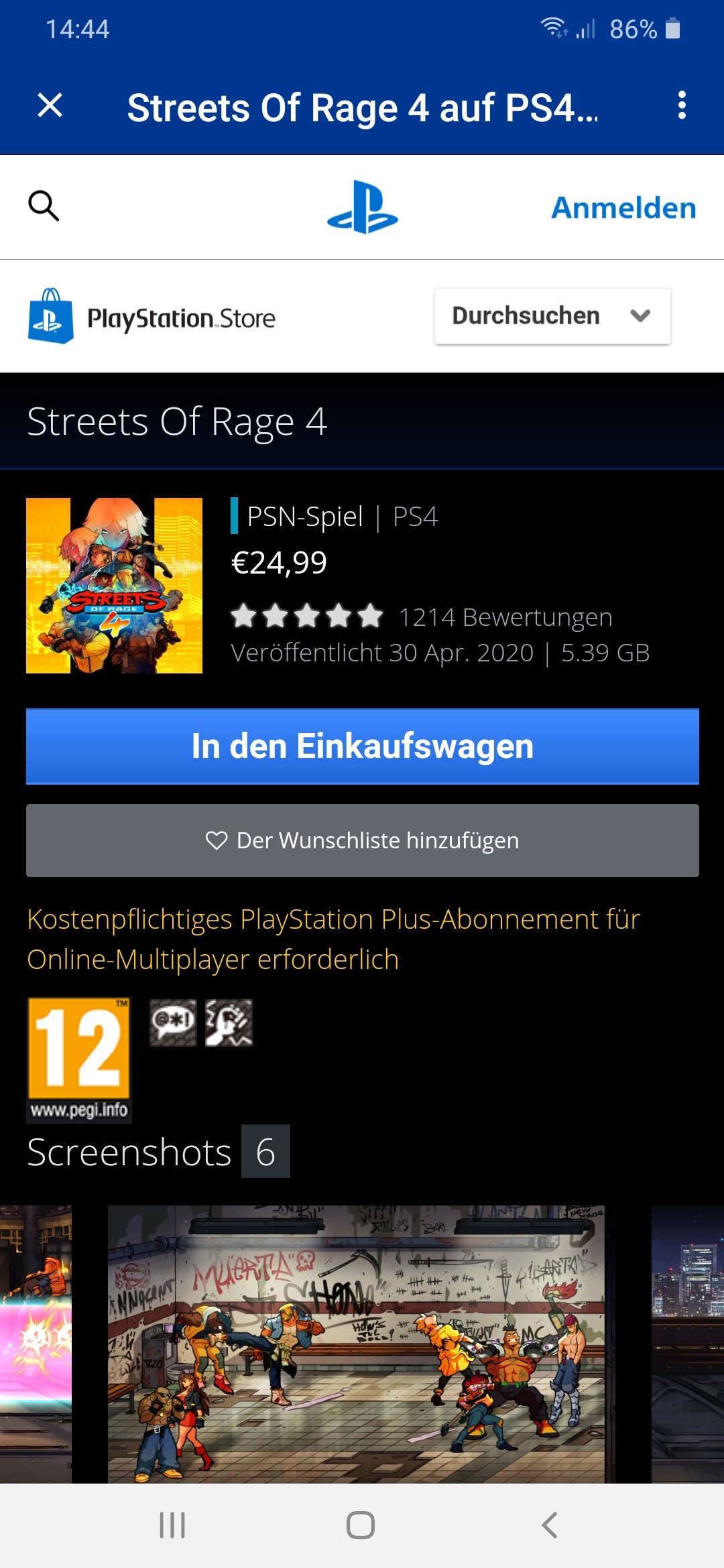724x1568 pixels.
Task: Tap the PEGI 12 rating badge
Action: (79, 1060)
